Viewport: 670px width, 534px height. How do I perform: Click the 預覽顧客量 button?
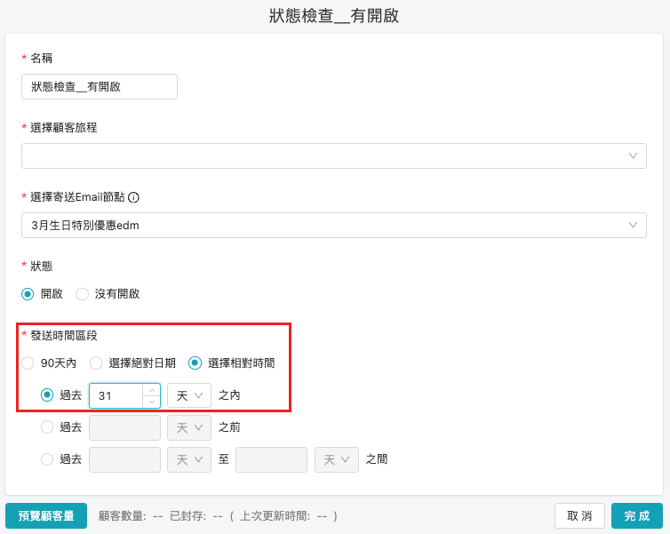coord(46,516)
